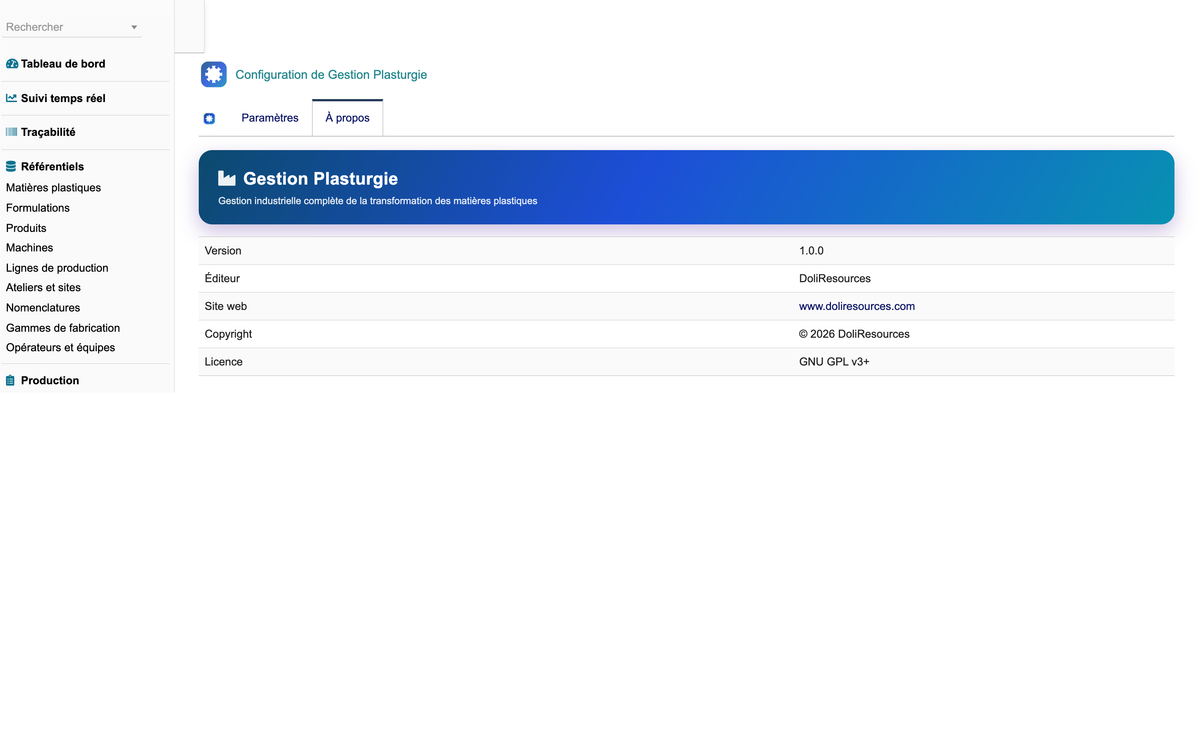Click the Site web label
This screenshot has height=743, width=1200.
[226, 306]
